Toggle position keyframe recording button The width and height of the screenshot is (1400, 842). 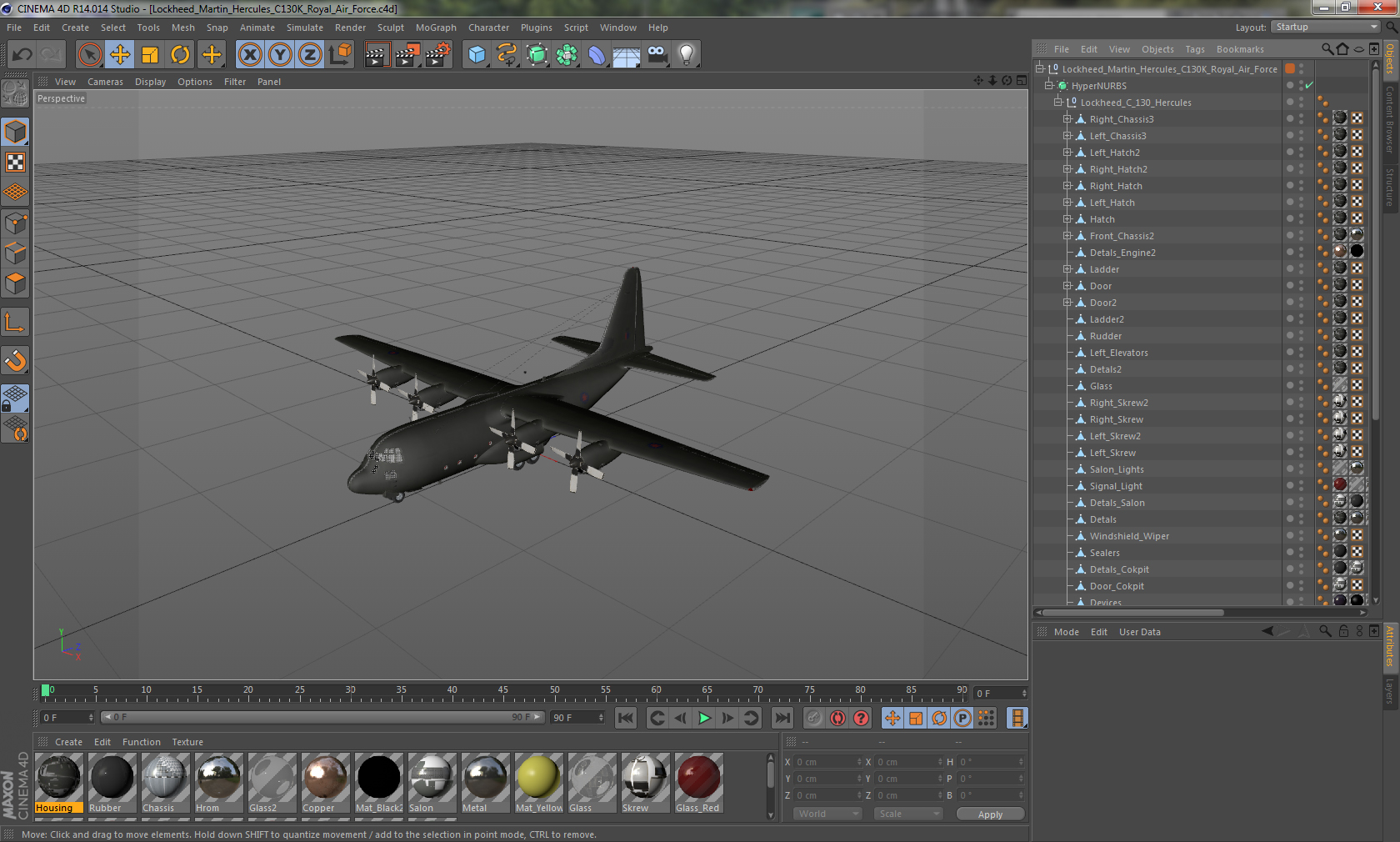click(x=892, y=718)
